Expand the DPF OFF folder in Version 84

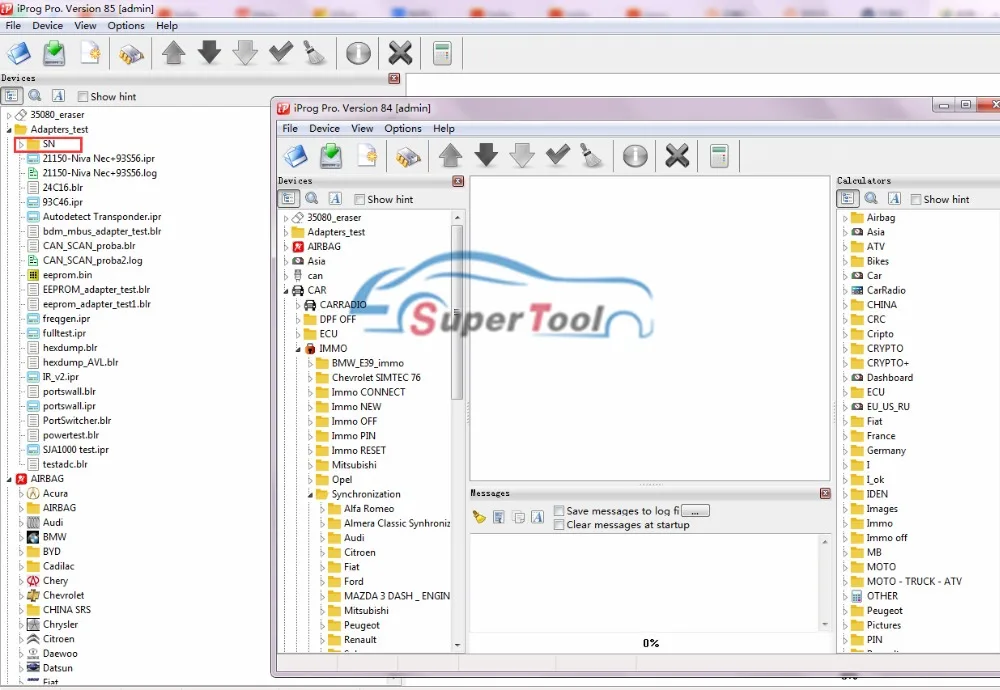point(298,319)
